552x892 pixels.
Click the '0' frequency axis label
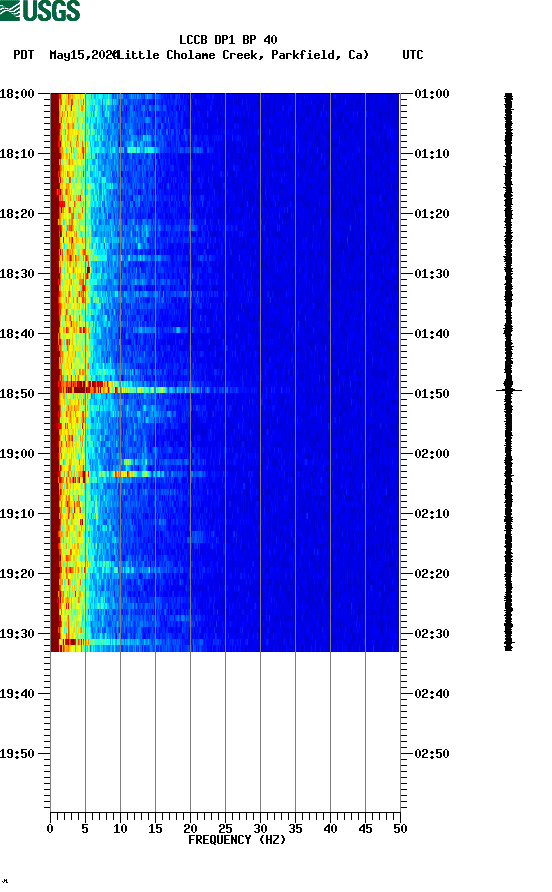point(50,829)
